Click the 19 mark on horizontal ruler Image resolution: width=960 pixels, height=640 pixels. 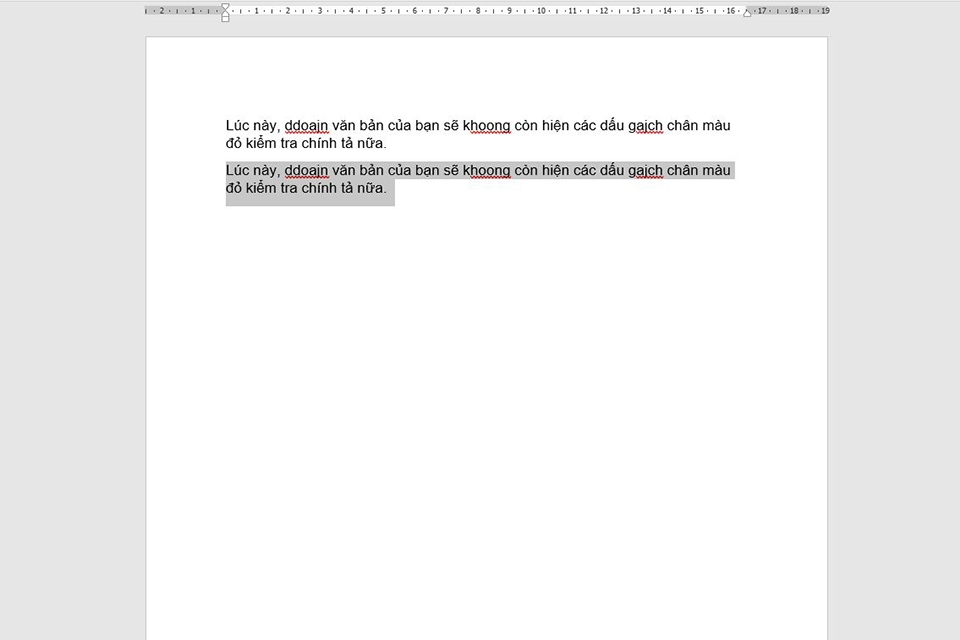click(825, 11)
